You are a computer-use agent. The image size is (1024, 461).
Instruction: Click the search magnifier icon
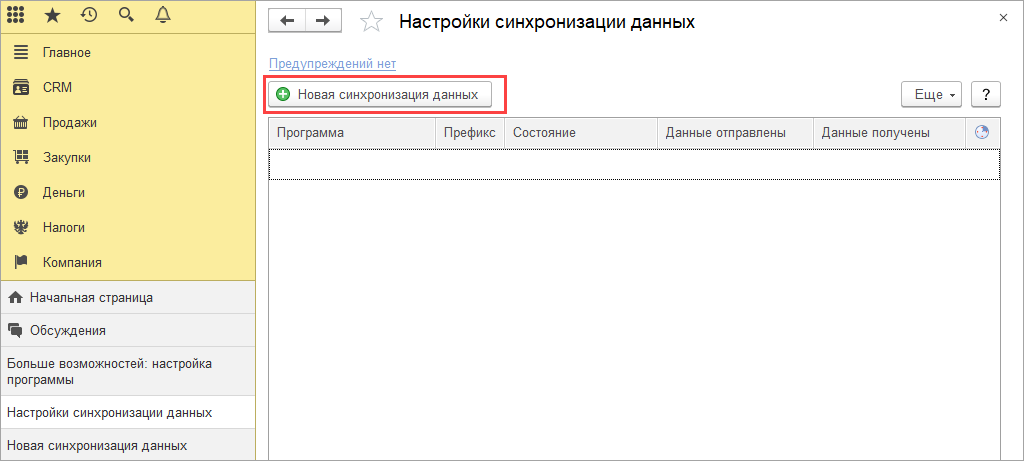click(x=126, y=15)
